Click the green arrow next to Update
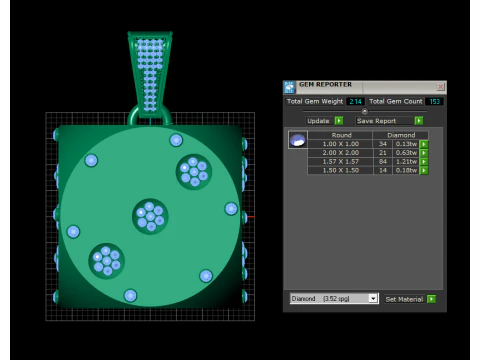 pyautogui.click(x=339, y=121)
